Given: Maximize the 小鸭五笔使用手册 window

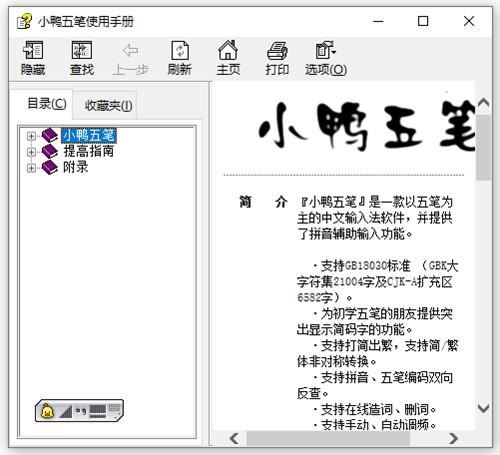Looking at the screenshot, I should tap(423, 21).
